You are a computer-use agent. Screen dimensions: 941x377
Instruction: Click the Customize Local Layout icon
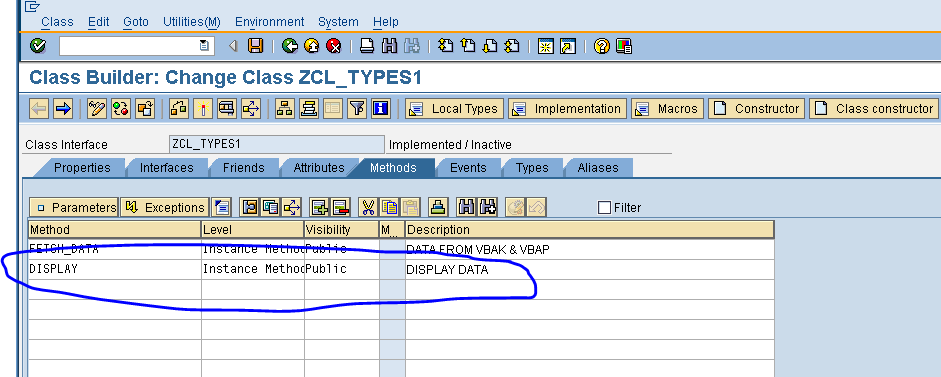pyautogui.click(x=624, y=46)
